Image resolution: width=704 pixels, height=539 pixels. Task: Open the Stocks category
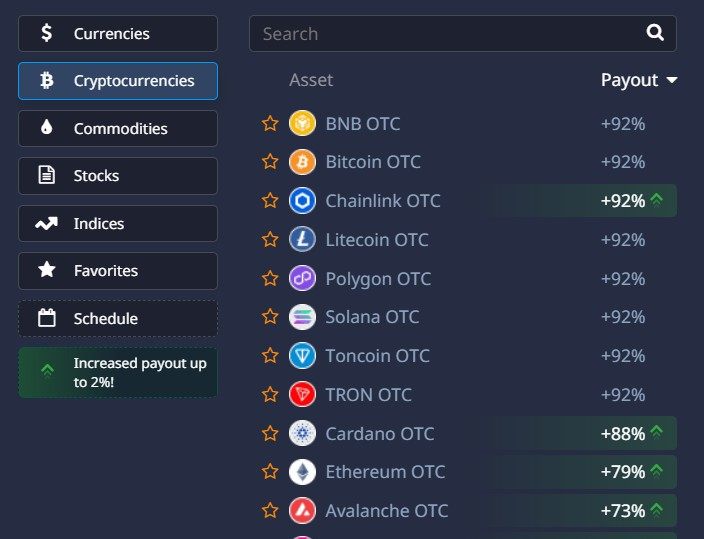click(118, 176)
